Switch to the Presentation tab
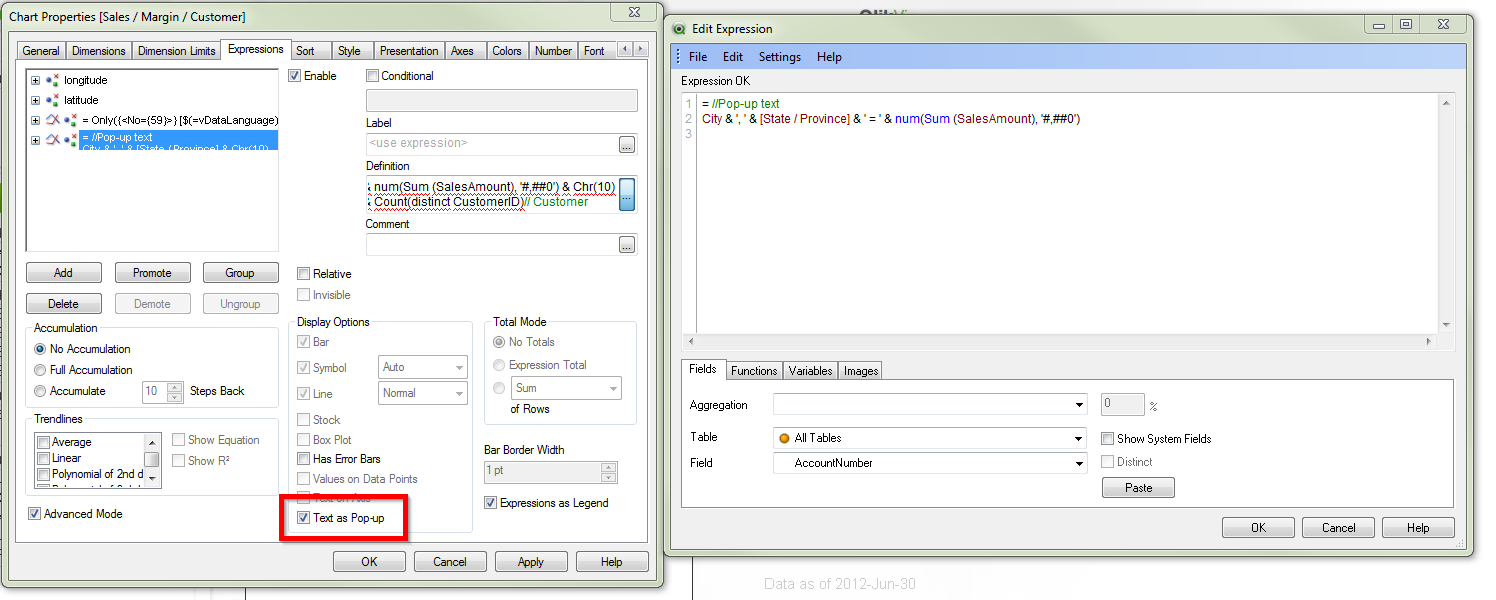The image size is (1496, 600). point(409,51)
